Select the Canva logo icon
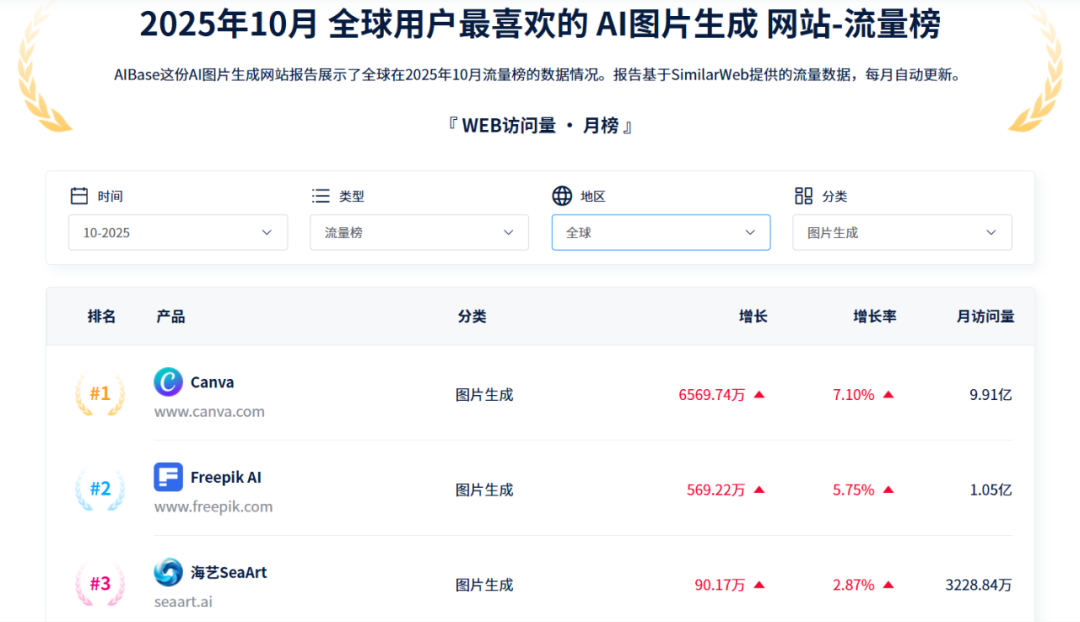This screenshot has width=1080, height=622. 167,382
